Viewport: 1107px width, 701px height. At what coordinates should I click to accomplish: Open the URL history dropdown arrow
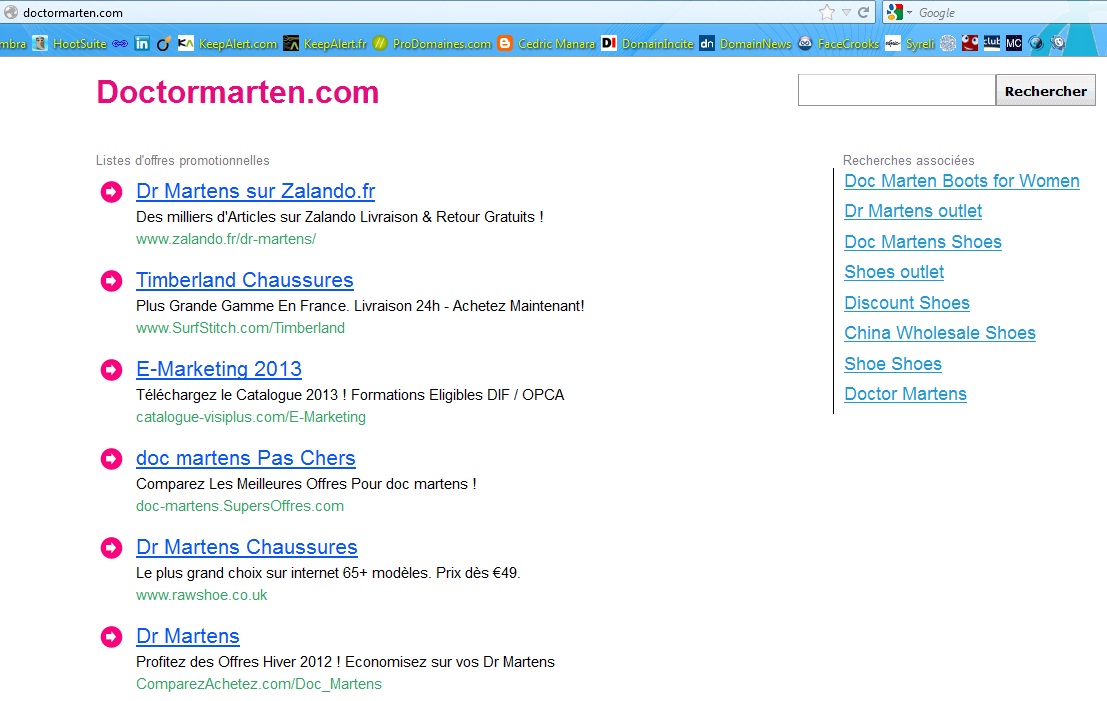click(846, 12)
